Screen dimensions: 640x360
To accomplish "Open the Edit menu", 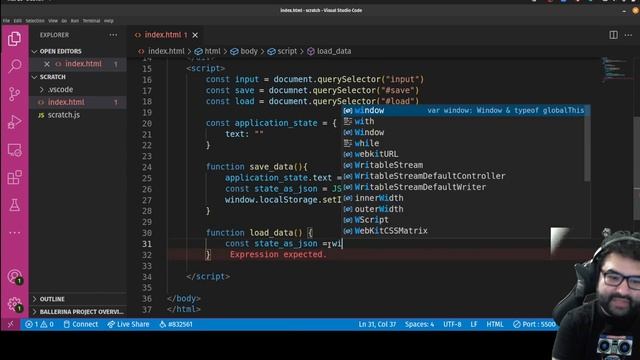I will click(18, 21).
